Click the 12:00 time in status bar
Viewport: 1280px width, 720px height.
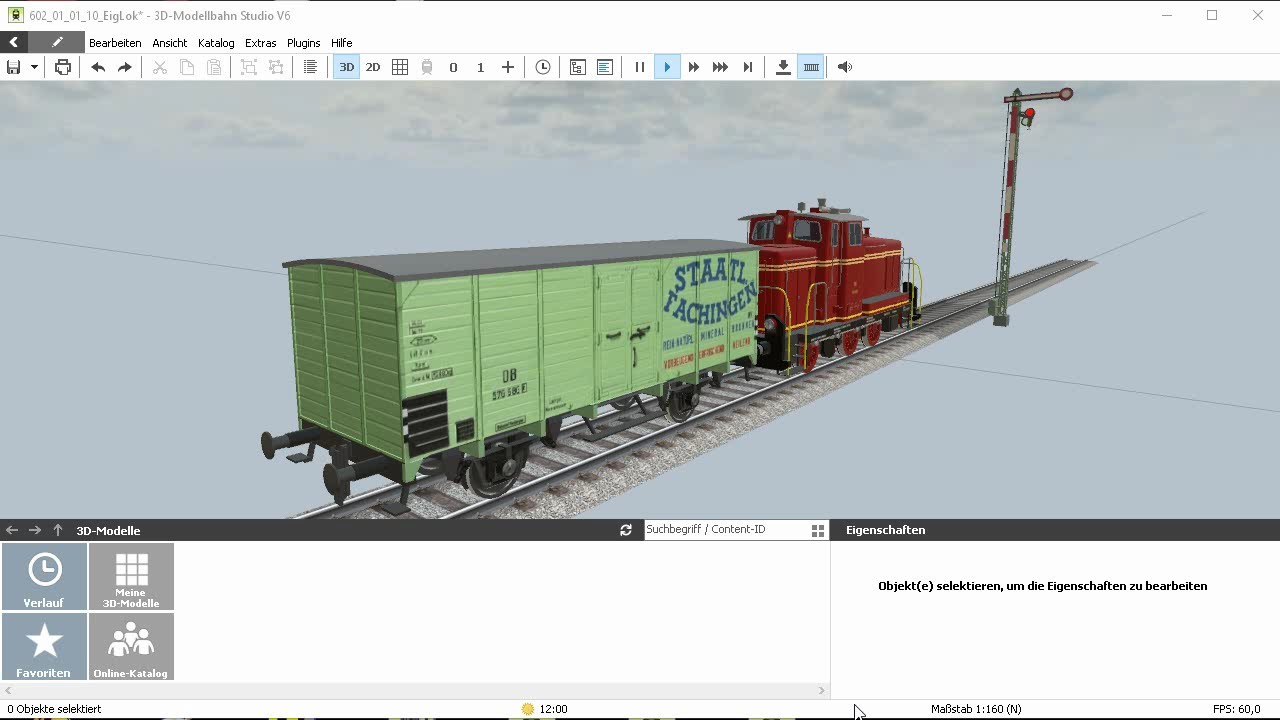pos(553,709)
